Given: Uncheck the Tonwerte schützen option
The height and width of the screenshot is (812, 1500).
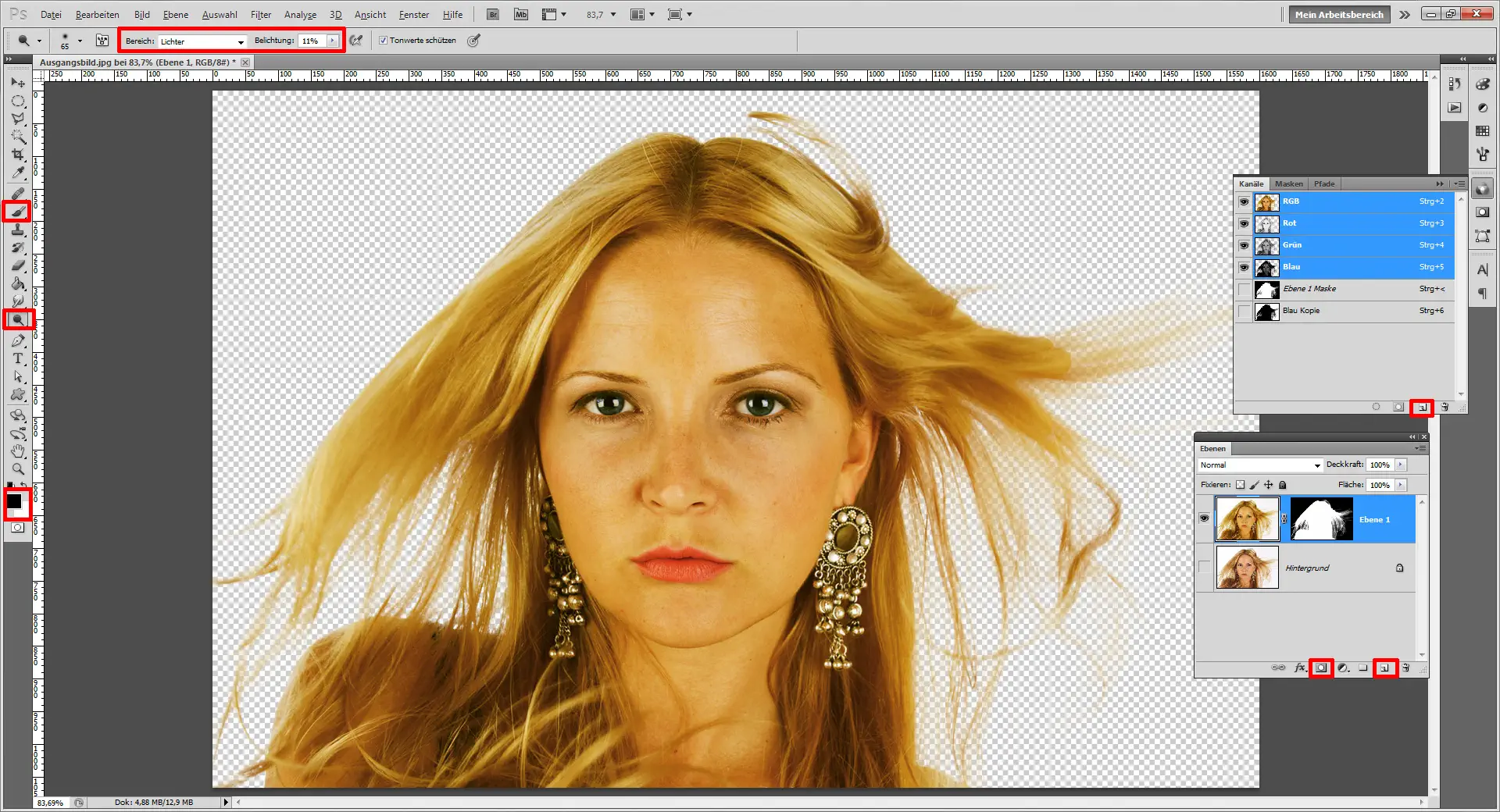Looking at the screenshot, I should (383, 41).
